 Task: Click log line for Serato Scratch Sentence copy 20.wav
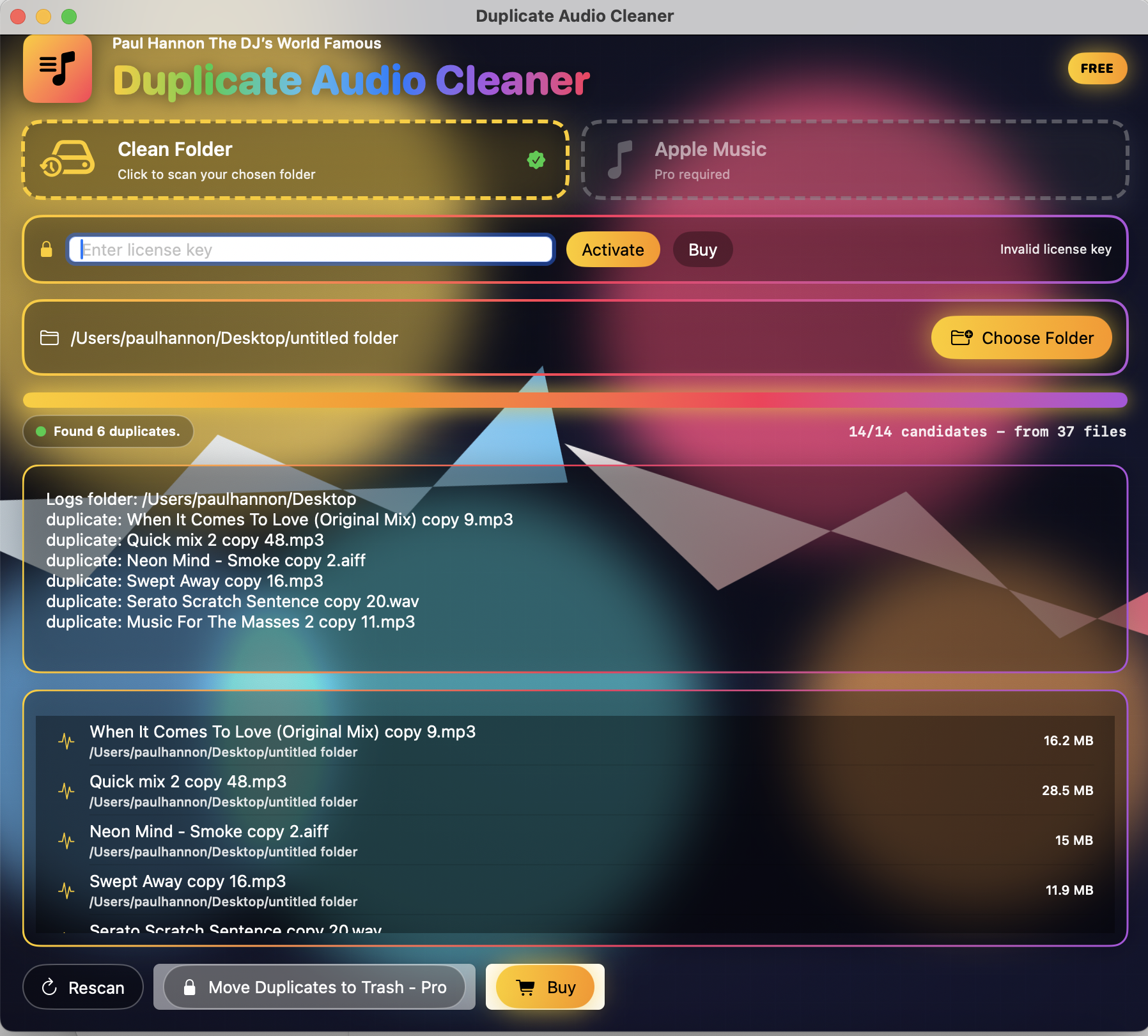pyautogui.click(x=233, y=601)
